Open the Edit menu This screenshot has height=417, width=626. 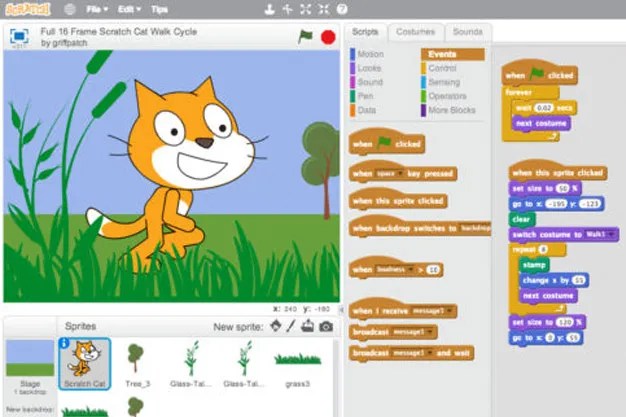129,9
